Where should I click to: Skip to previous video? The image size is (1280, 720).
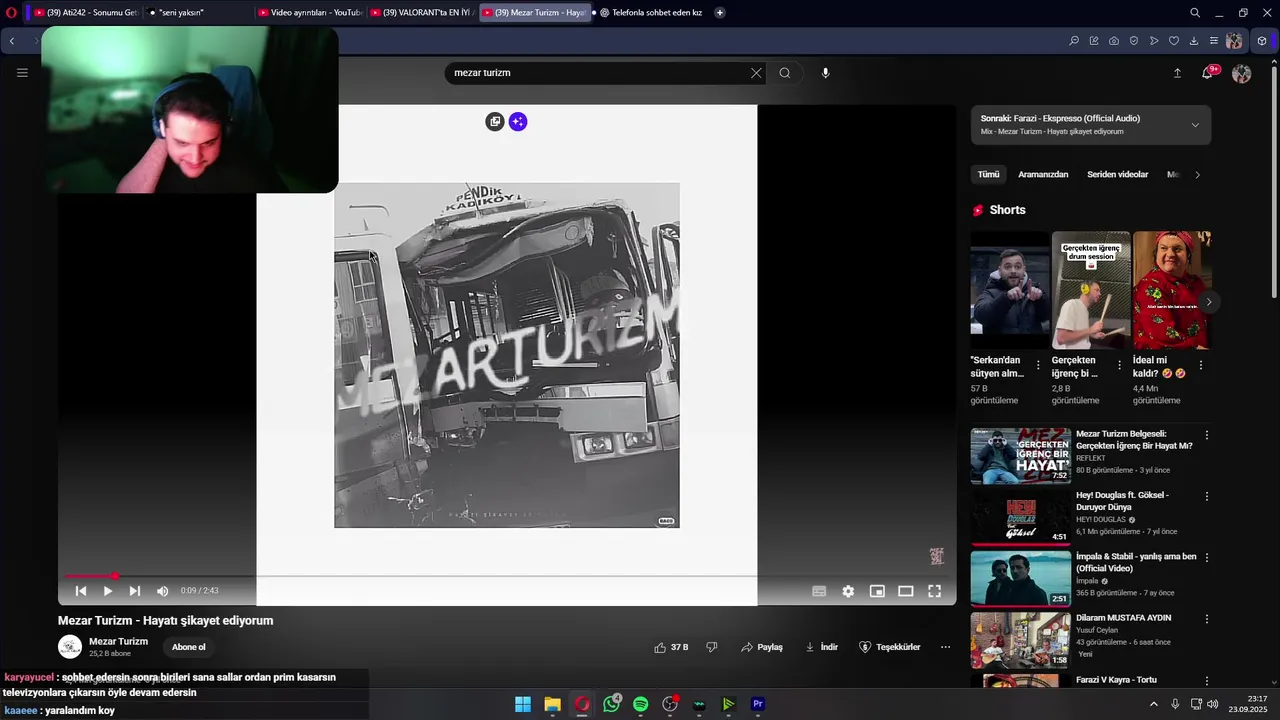click(x=81, y=591)
